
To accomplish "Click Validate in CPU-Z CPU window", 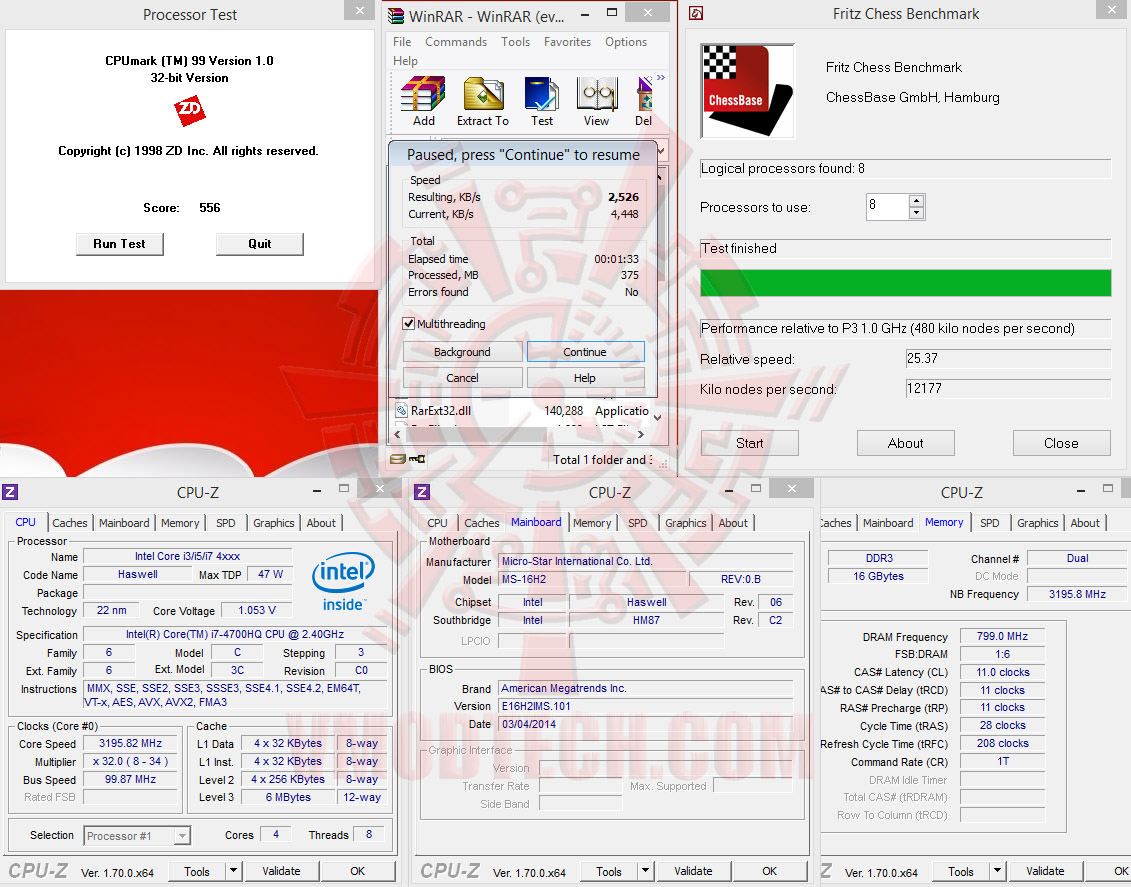I will click(281, 870).
